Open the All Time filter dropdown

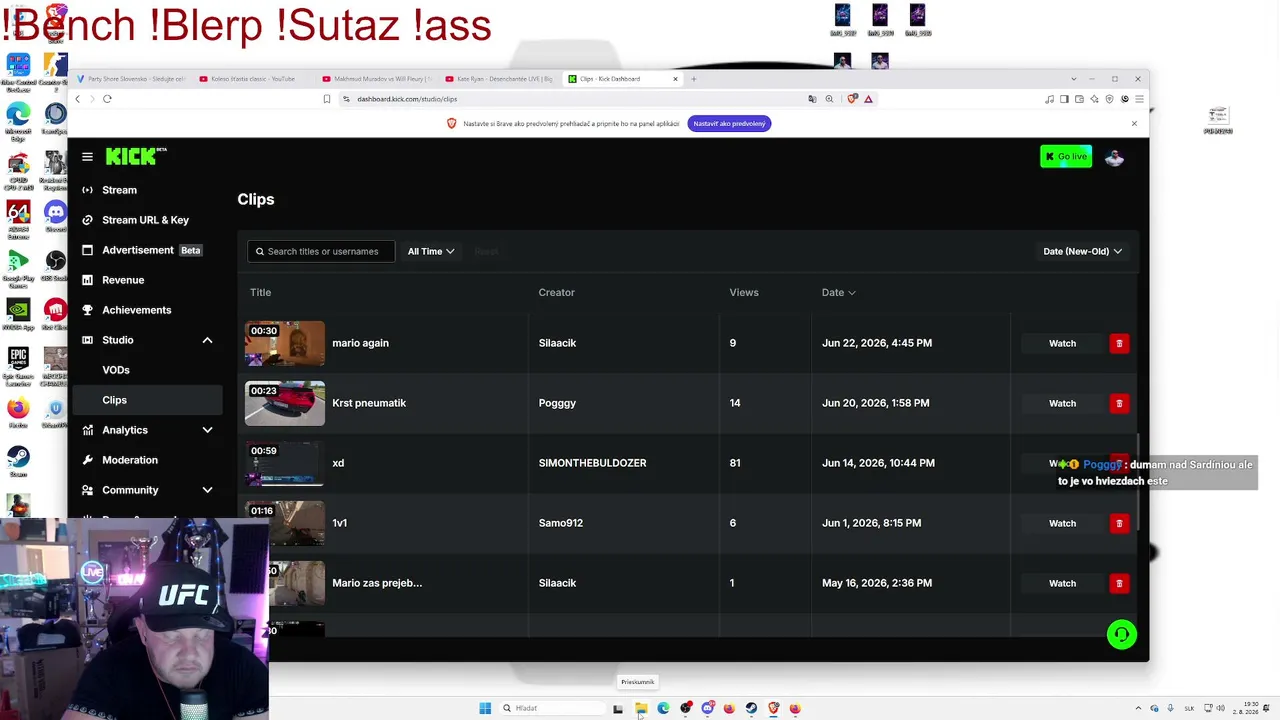(x=431, y=251)
